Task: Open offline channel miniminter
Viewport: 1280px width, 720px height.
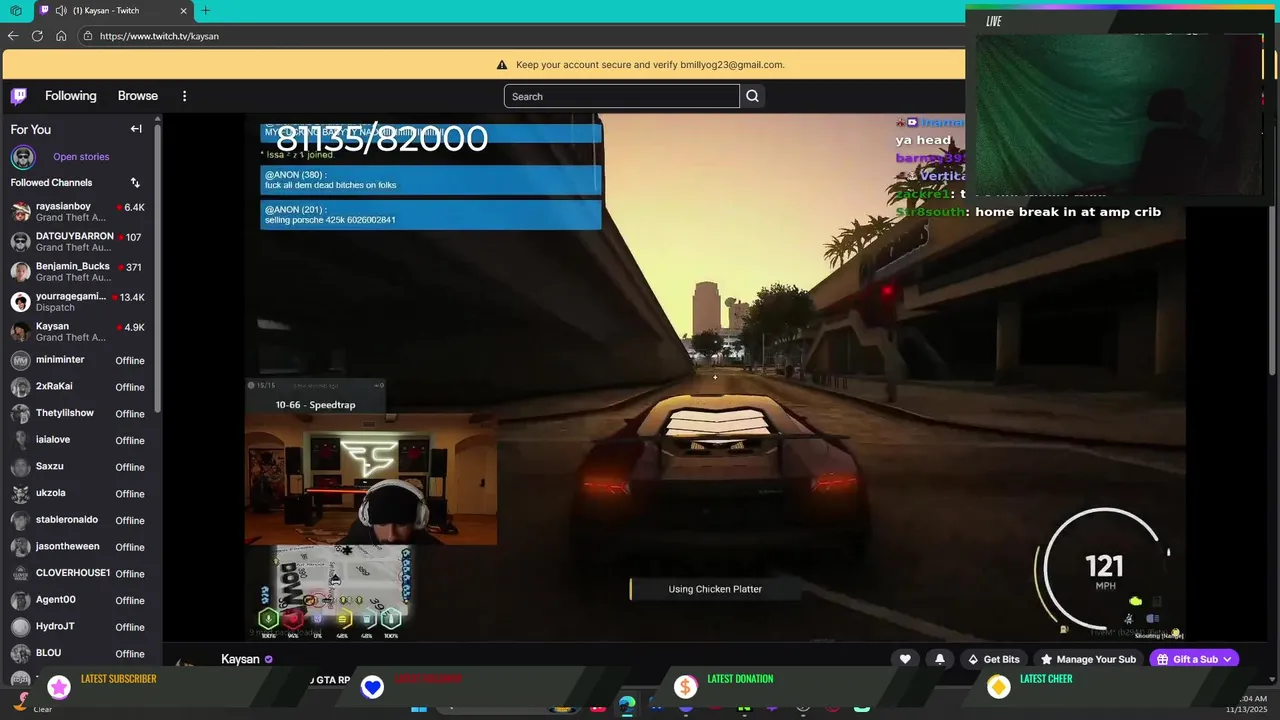Action: [78, 360]
